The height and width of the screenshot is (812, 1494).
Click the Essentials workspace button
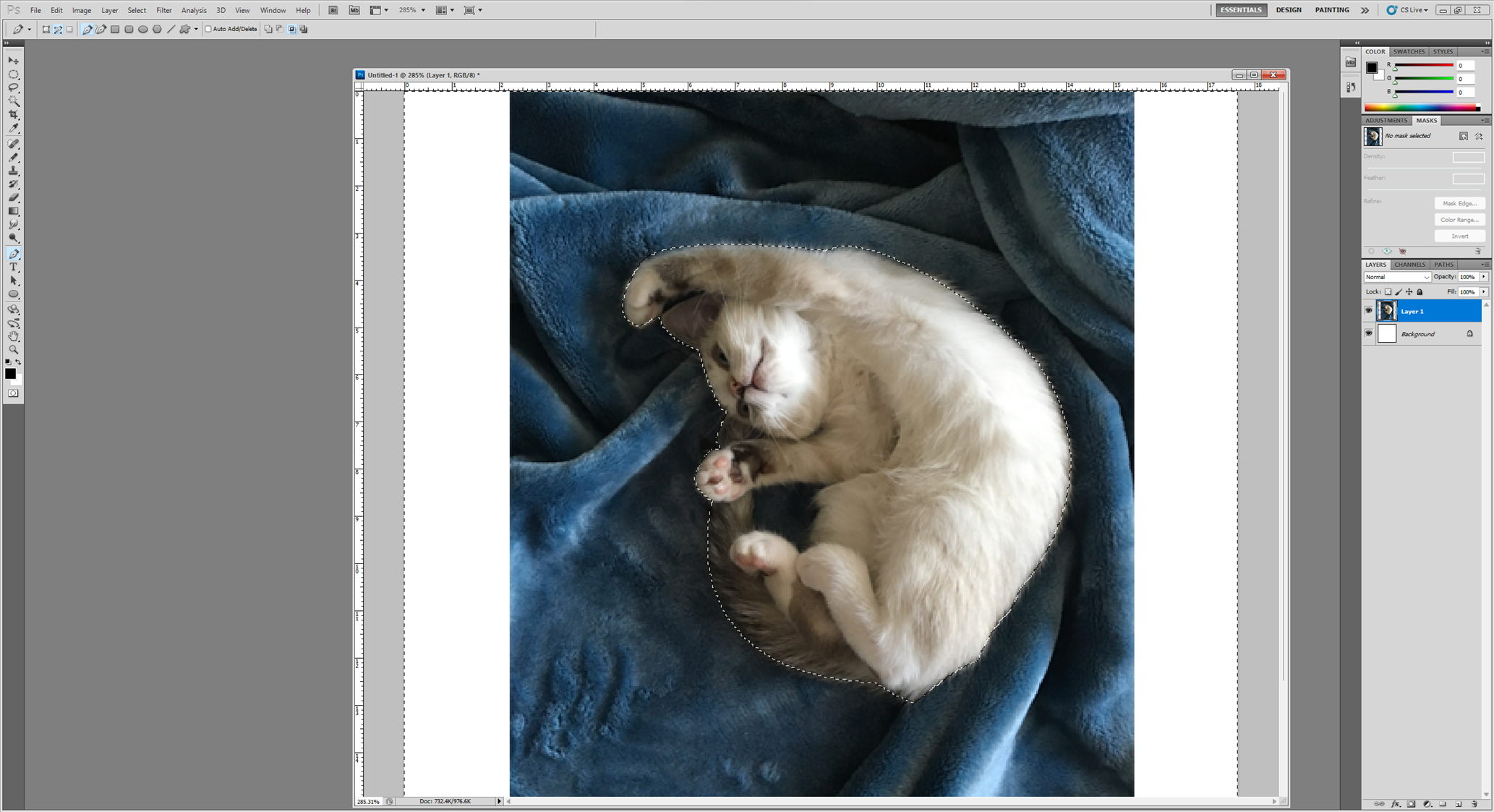pyautogui.click(x=1241, y=10)
